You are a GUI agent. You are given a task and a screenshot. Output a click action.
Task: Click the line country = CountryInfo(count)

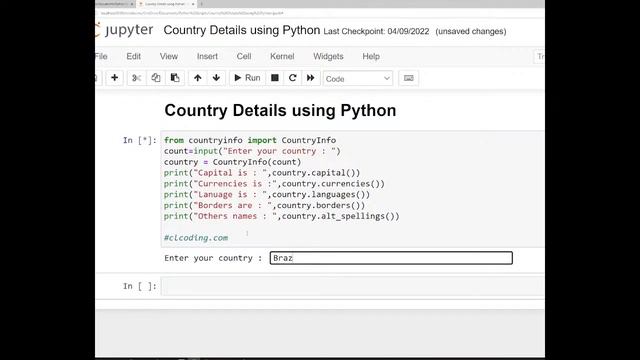232,162
